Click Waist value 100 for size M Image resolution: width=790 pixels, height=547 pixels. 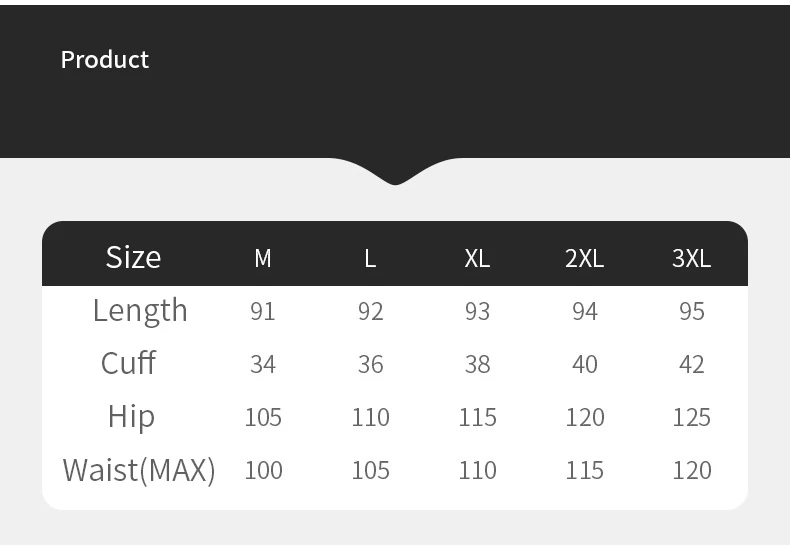[263, 470]
